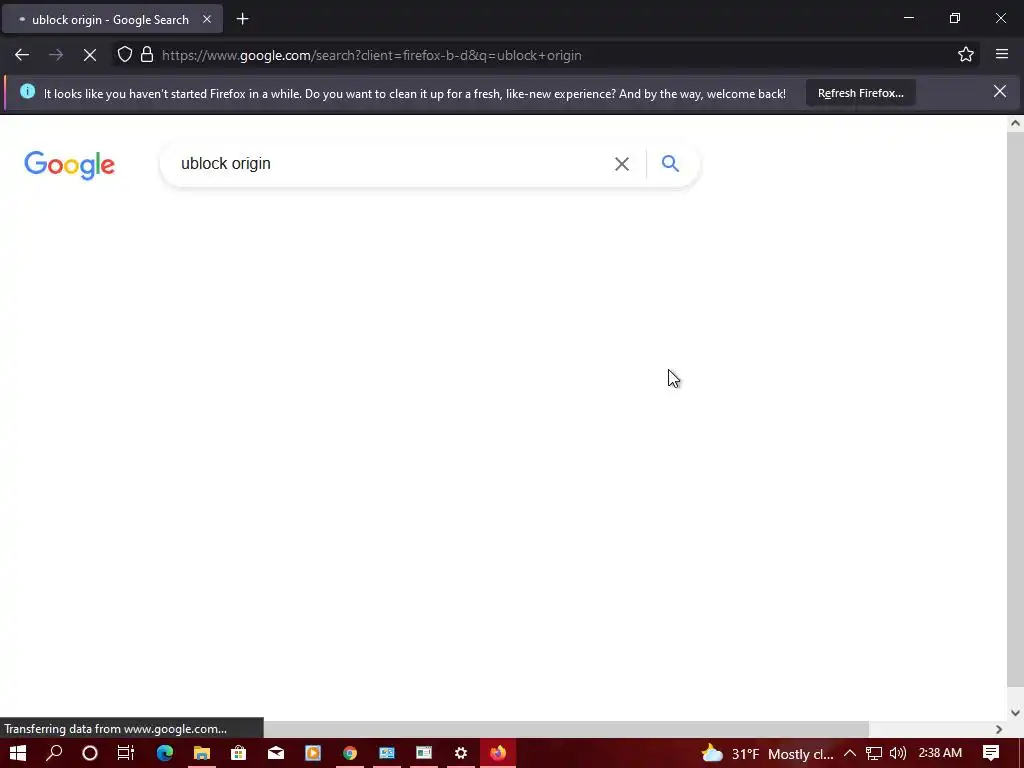Switch to Firefox taskbar icon
1024x768 pixels.
point(498,753)
